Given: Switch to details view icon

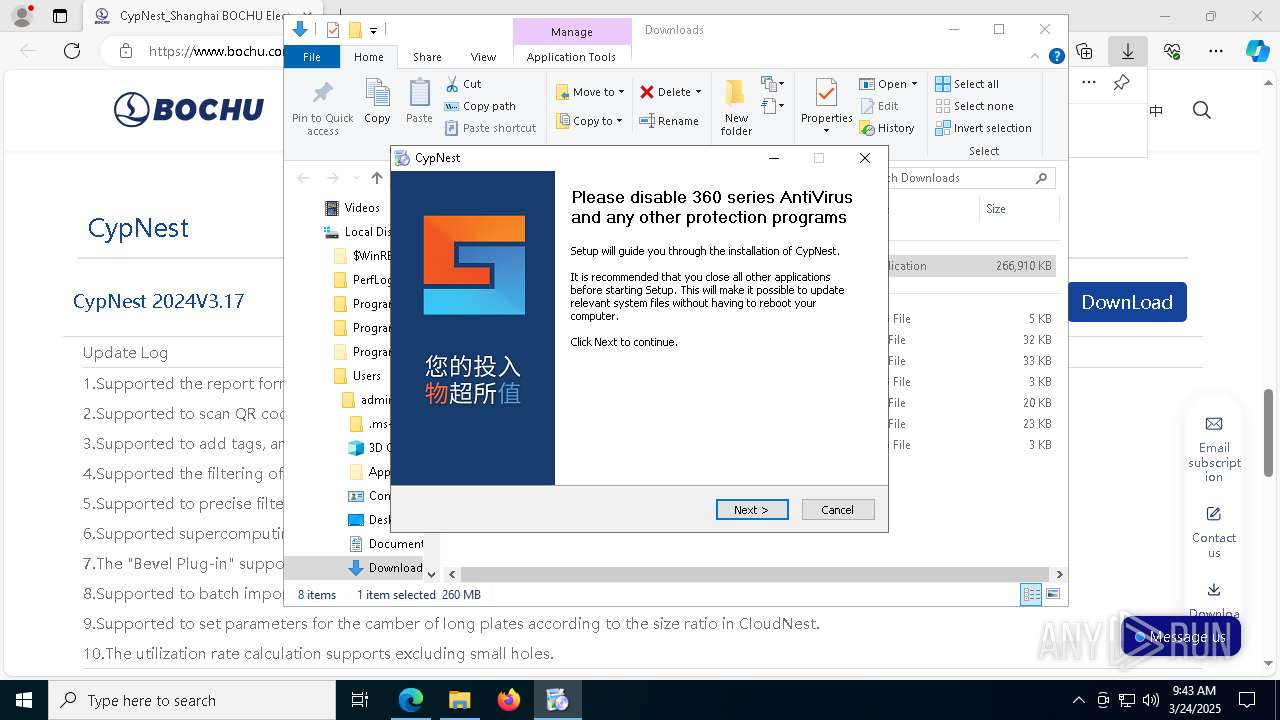Looking at the screenshot, I should [x=1031, y=594].
